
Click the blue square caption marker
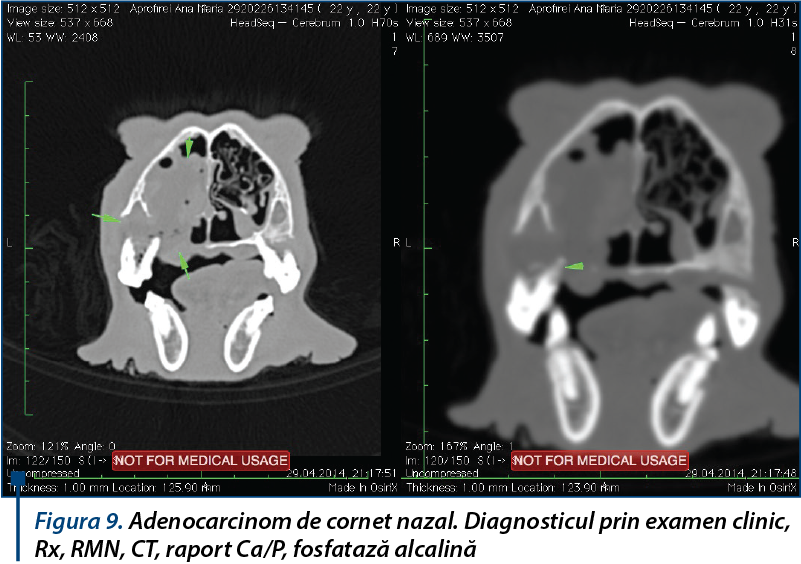(x=18, y=478)
